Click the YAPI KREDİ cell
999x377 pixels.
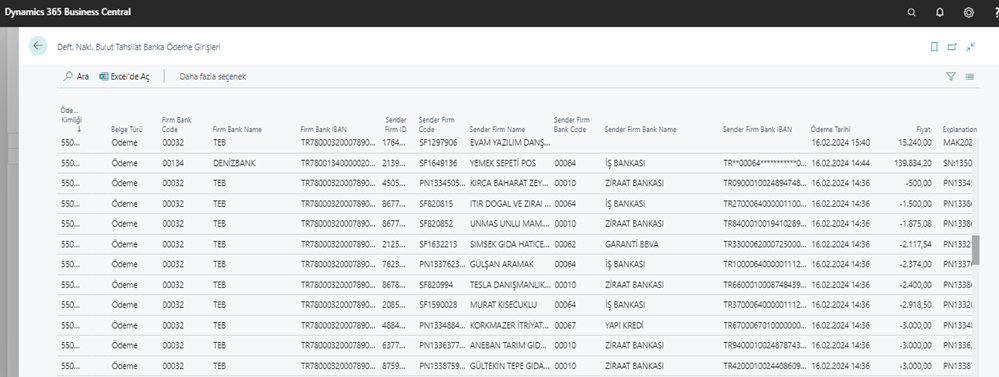coord(624,325)
